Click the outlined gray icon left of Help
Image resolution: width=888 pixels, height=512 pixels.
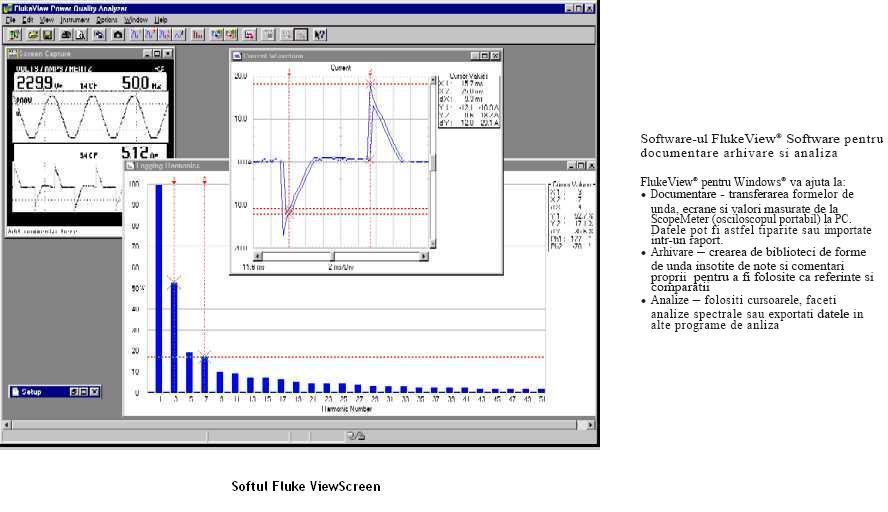click(x=301, y=35)
